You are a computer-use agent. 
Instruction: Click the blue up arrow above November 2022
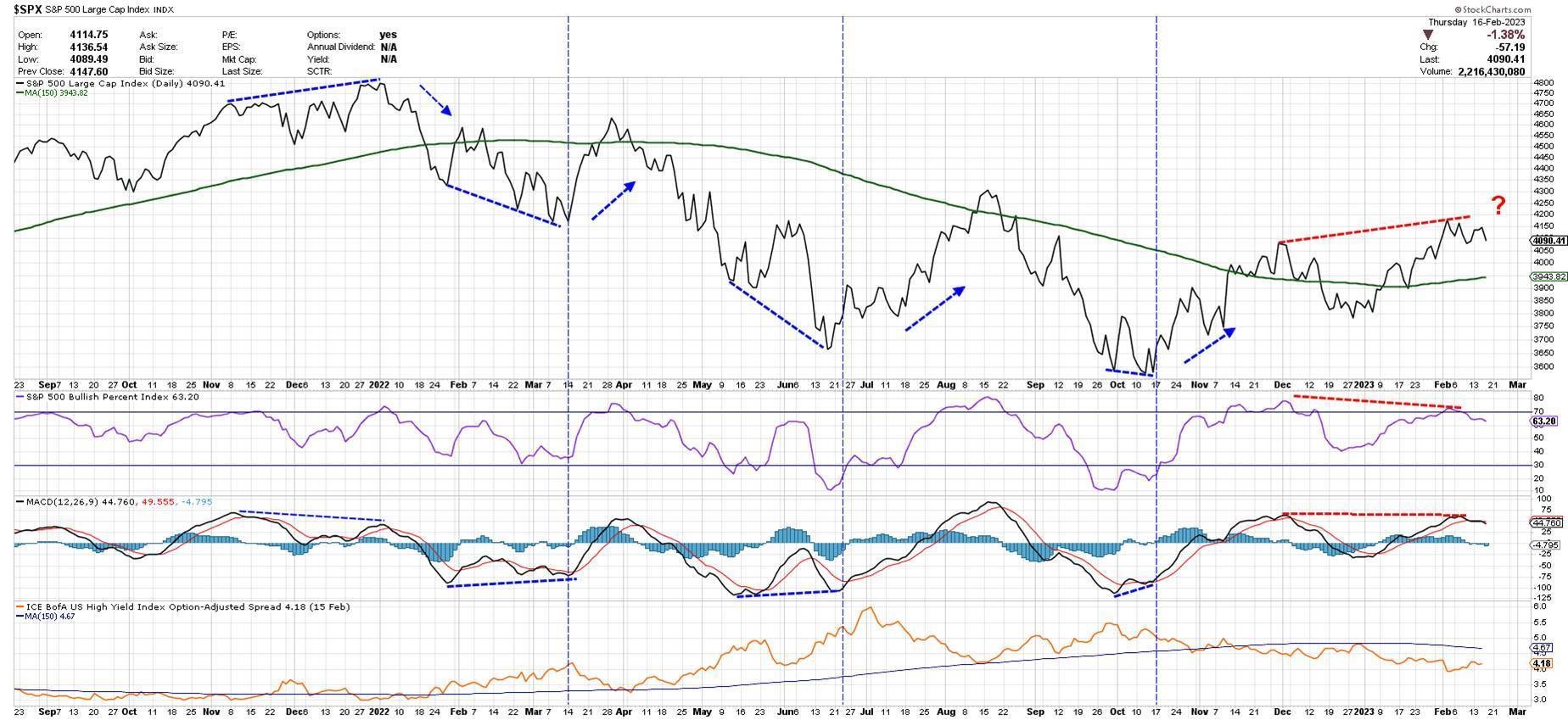[x=1209, y=345]
